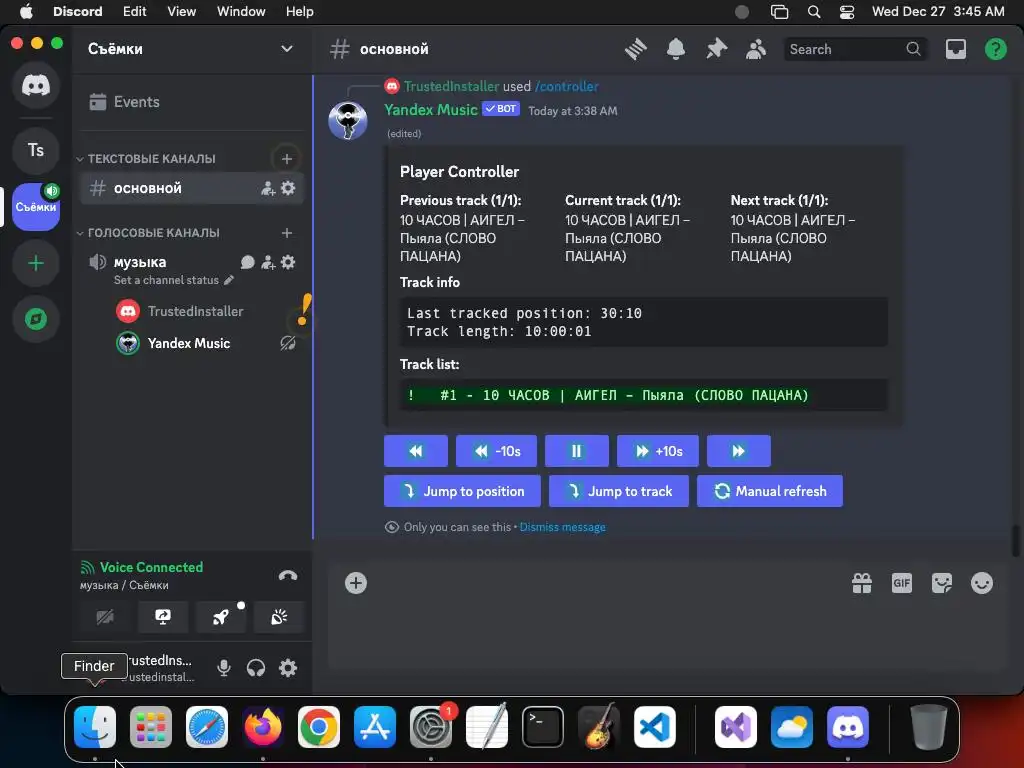Open the Help menu
This screenshot has width=1024, height=768.
[300, 12]
